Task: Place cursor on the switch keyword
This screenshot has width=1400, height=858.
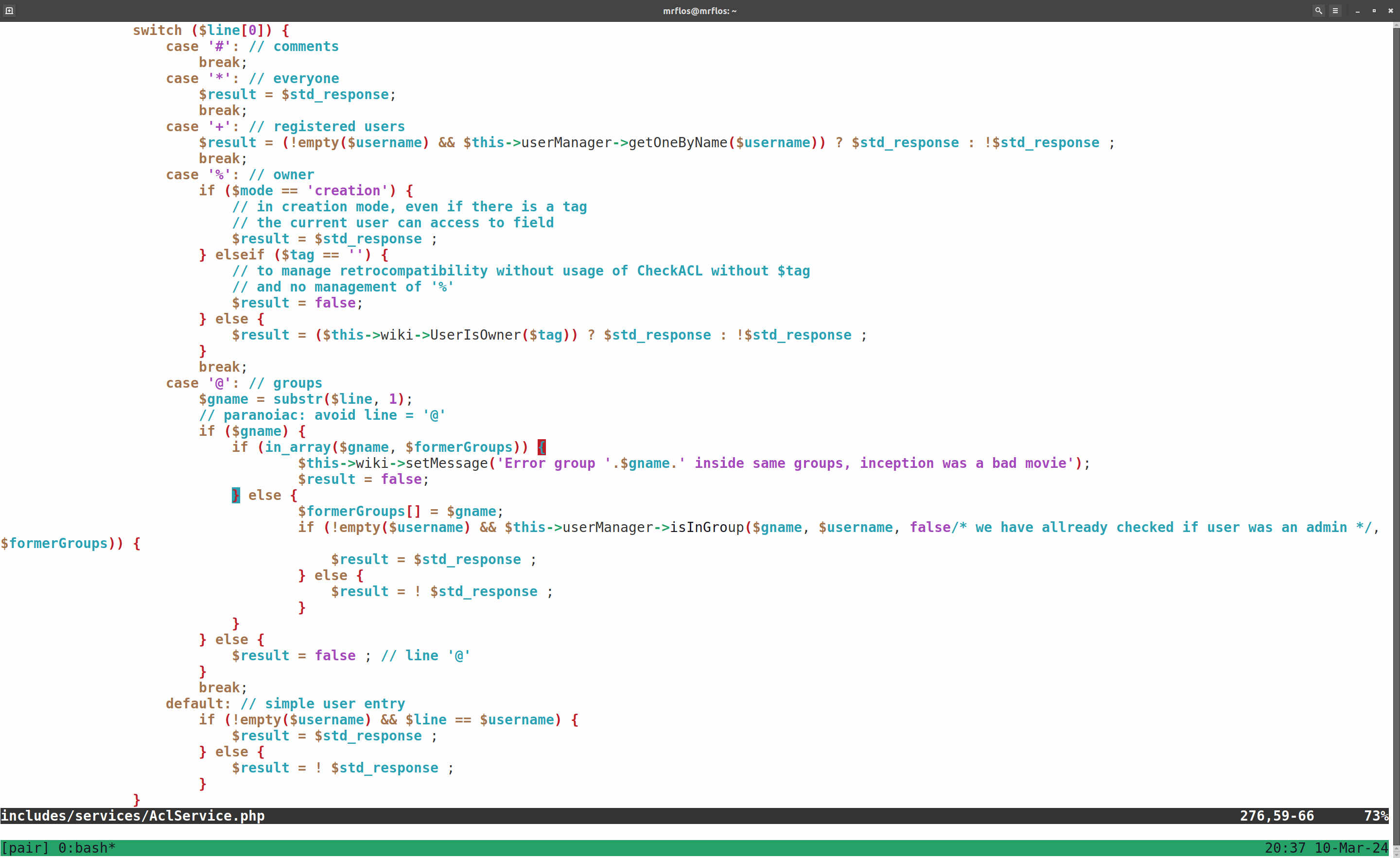Action: tap(157, 31)
